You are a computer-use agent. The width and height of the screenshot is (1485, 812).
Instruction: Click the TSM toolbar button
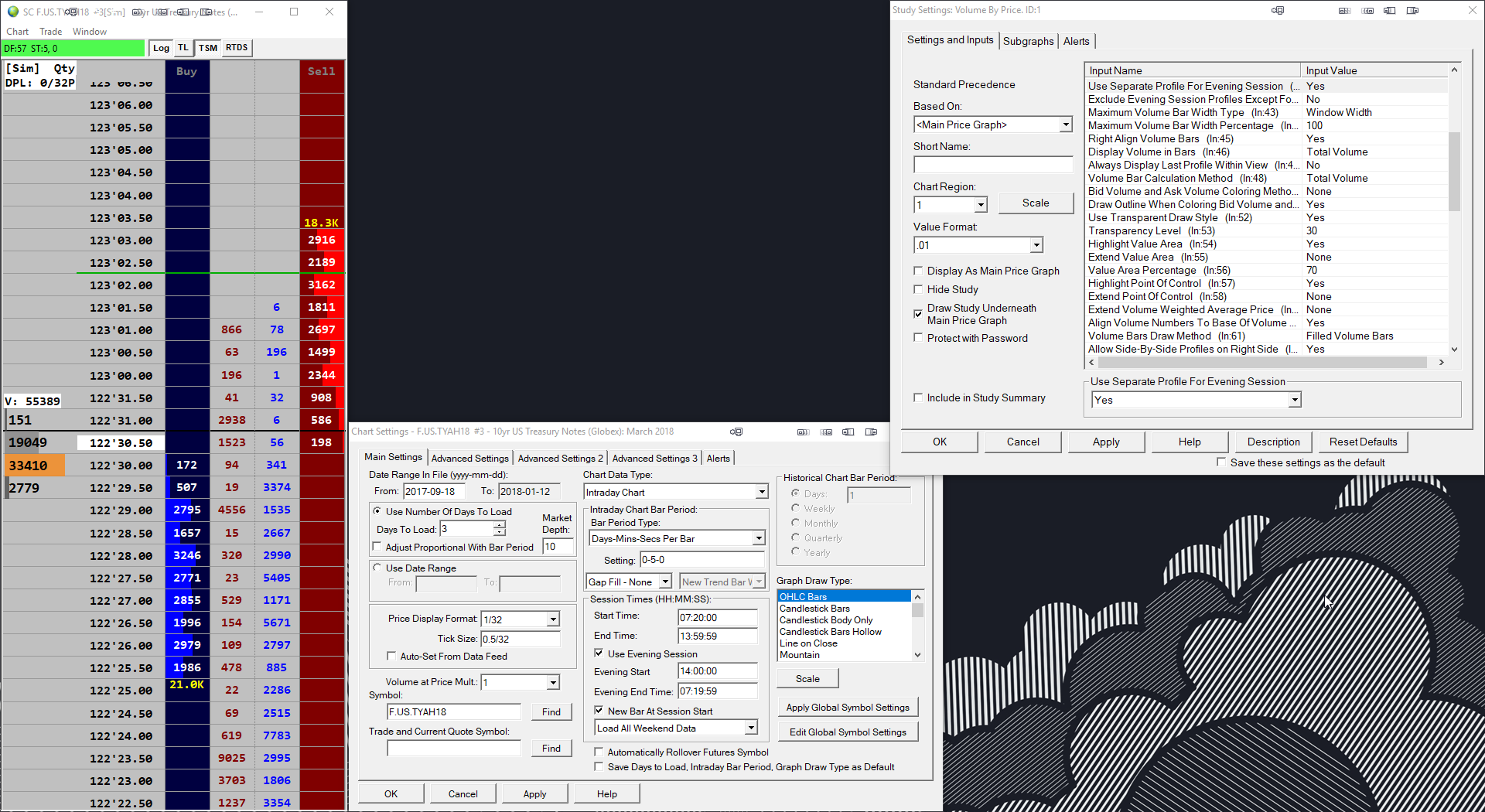(208, 48)
